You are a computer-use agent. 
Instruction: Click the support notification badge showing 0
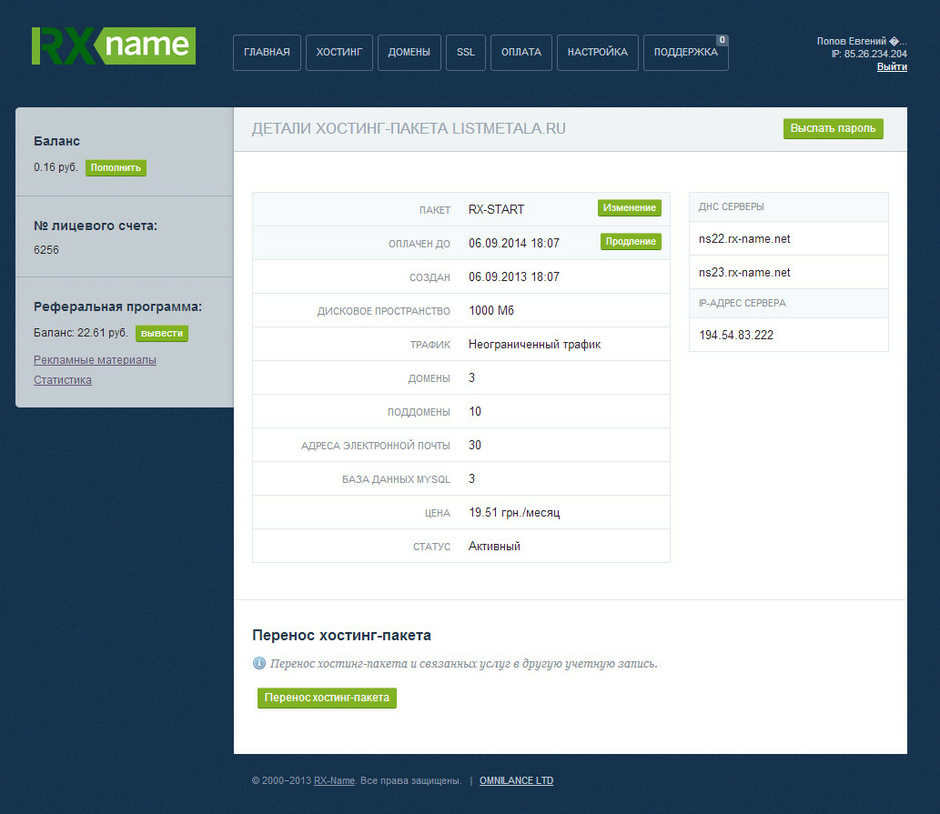coord(722,40)
